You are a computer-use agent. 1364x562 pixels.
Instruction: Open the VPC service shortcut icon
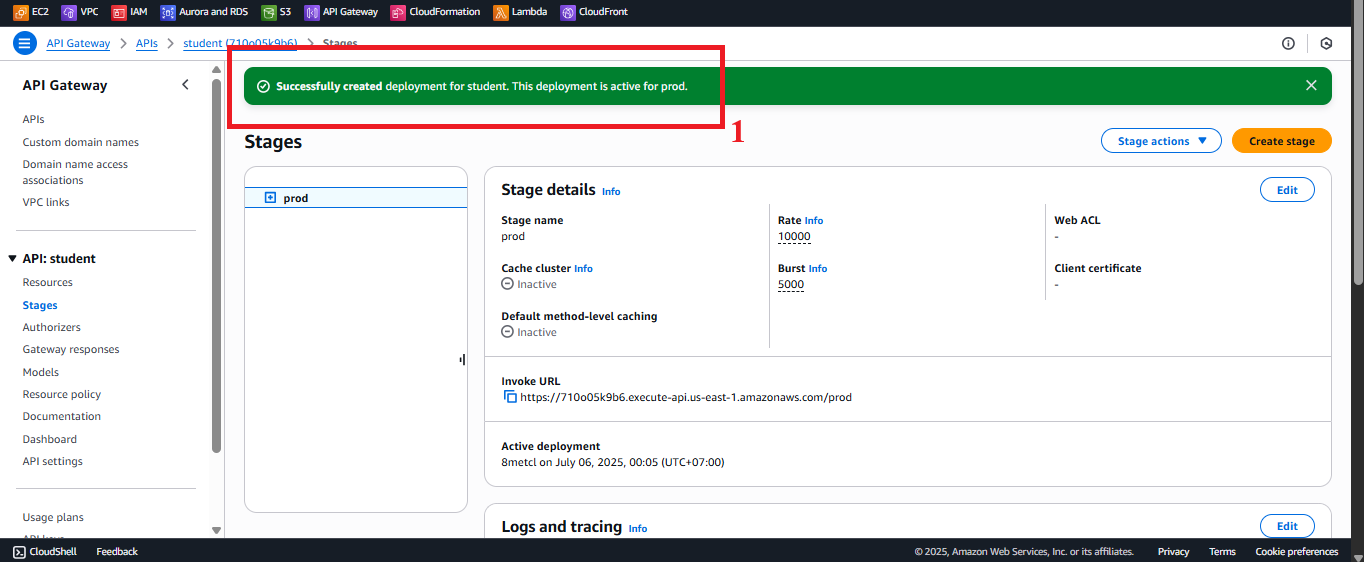pyautogui.click(x=68, y=12)
